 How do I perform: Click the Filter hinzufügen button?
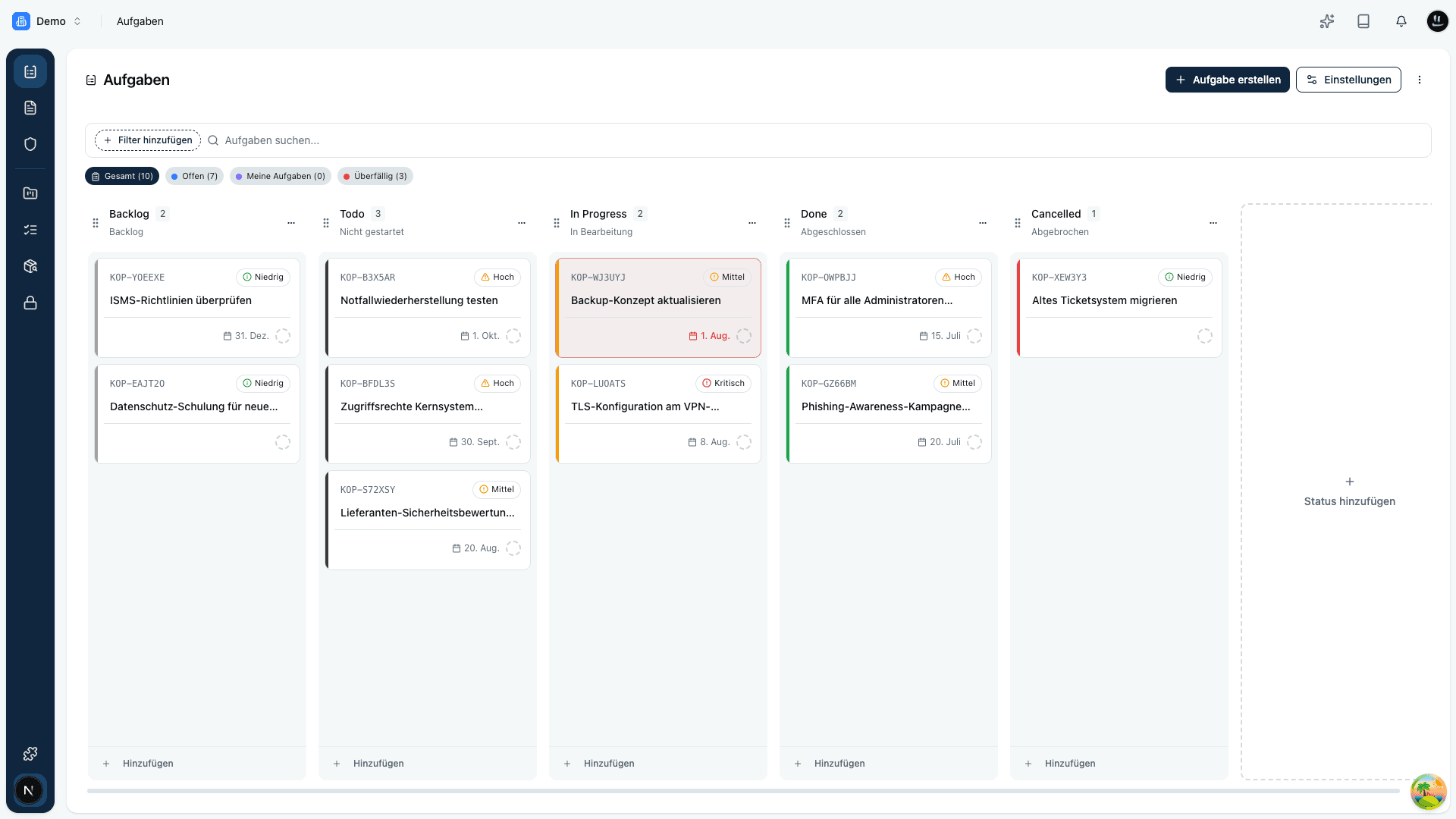(148, 140)
